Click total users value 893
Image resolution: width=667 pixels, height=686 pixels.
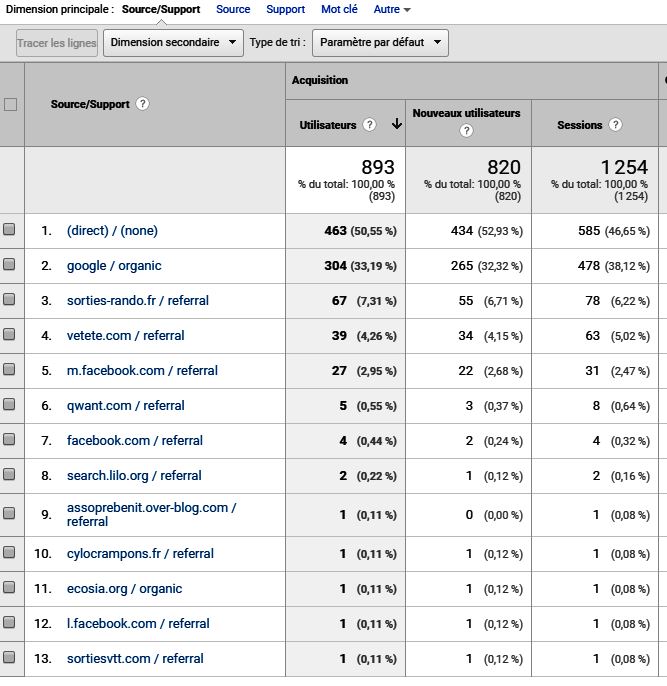378,167
